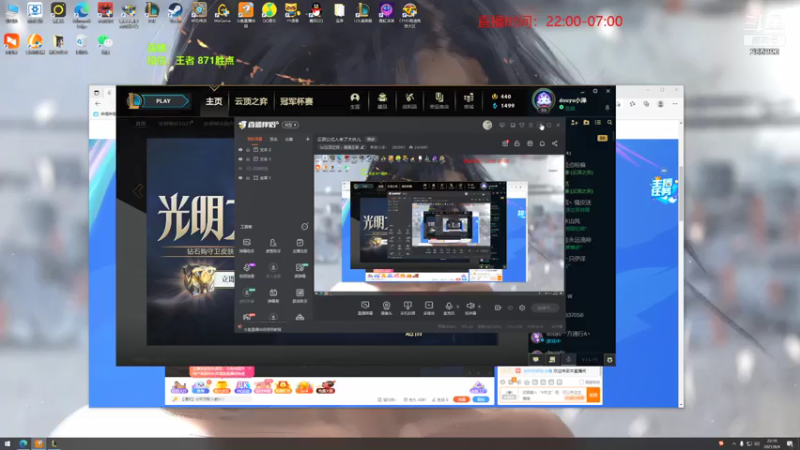Click the video playback source button

tap(429, 308)
